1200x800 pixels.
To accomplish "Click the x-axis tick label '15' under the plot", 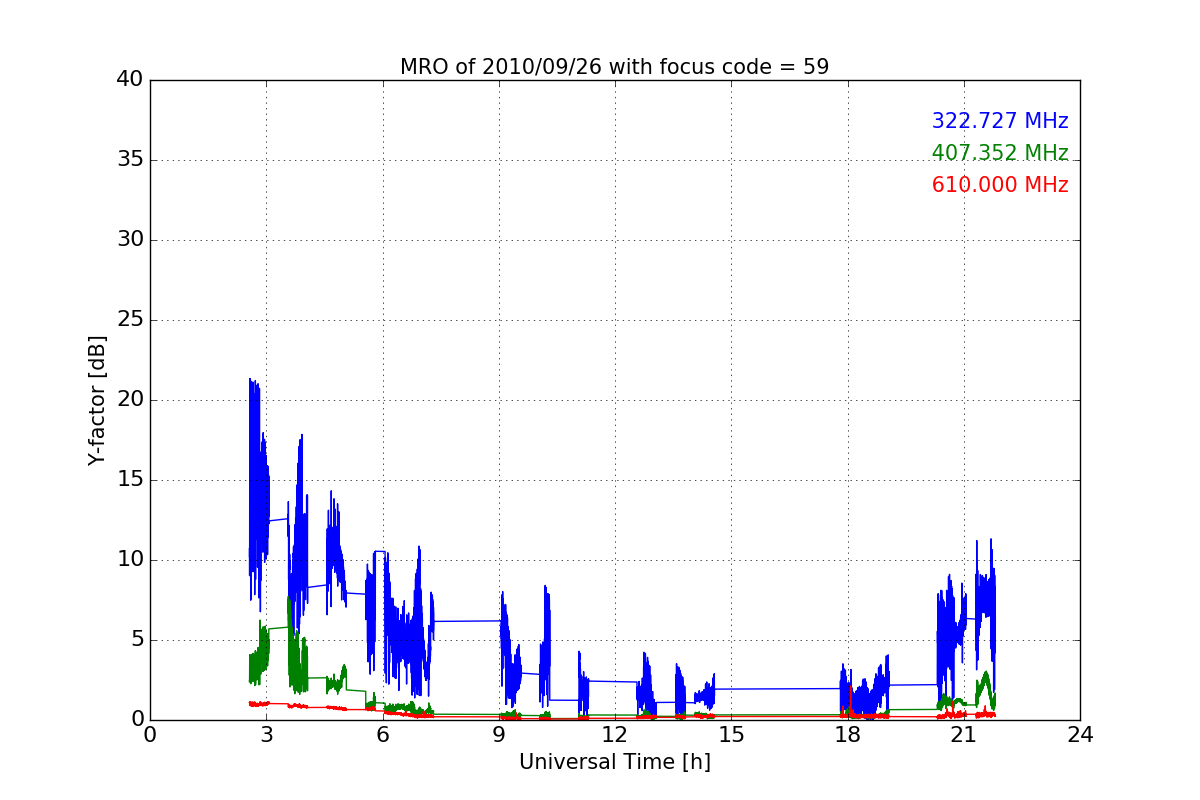I will pos(731,735).
